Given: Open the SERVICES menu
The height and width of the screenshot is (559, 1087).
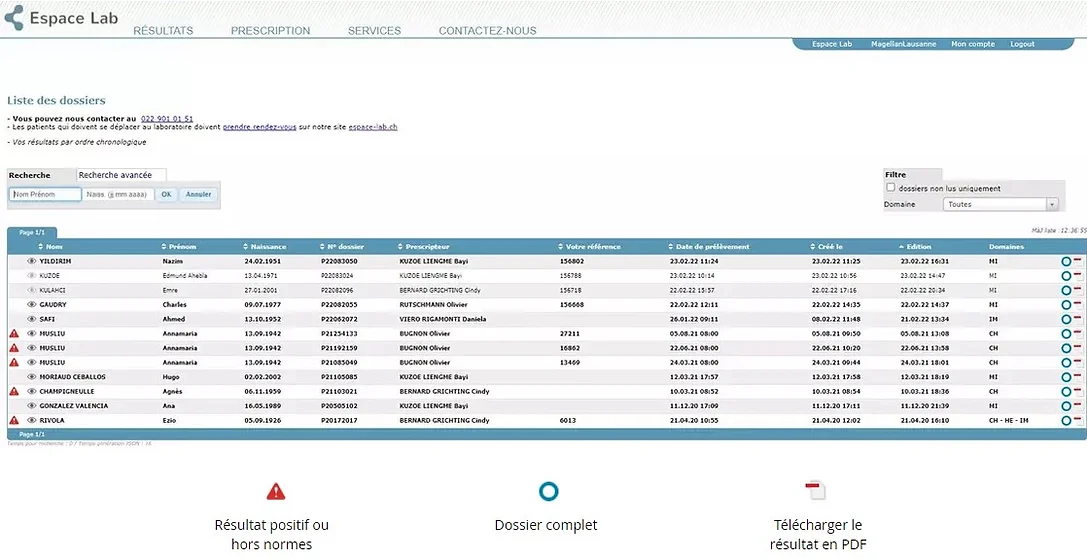Looking at the screenshot, I should tap(374, 31).
